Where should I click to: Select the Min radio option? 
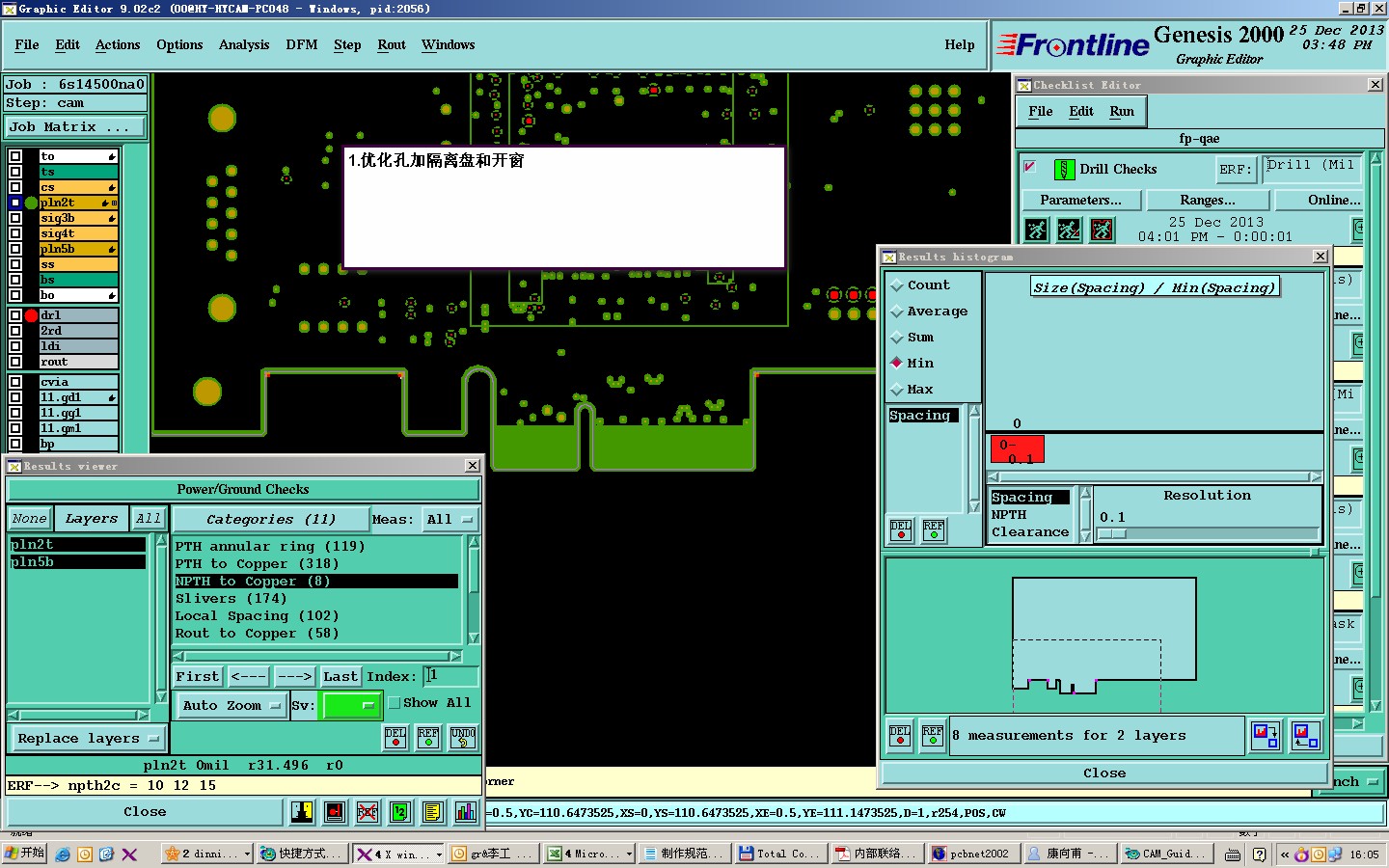[897, 364]
